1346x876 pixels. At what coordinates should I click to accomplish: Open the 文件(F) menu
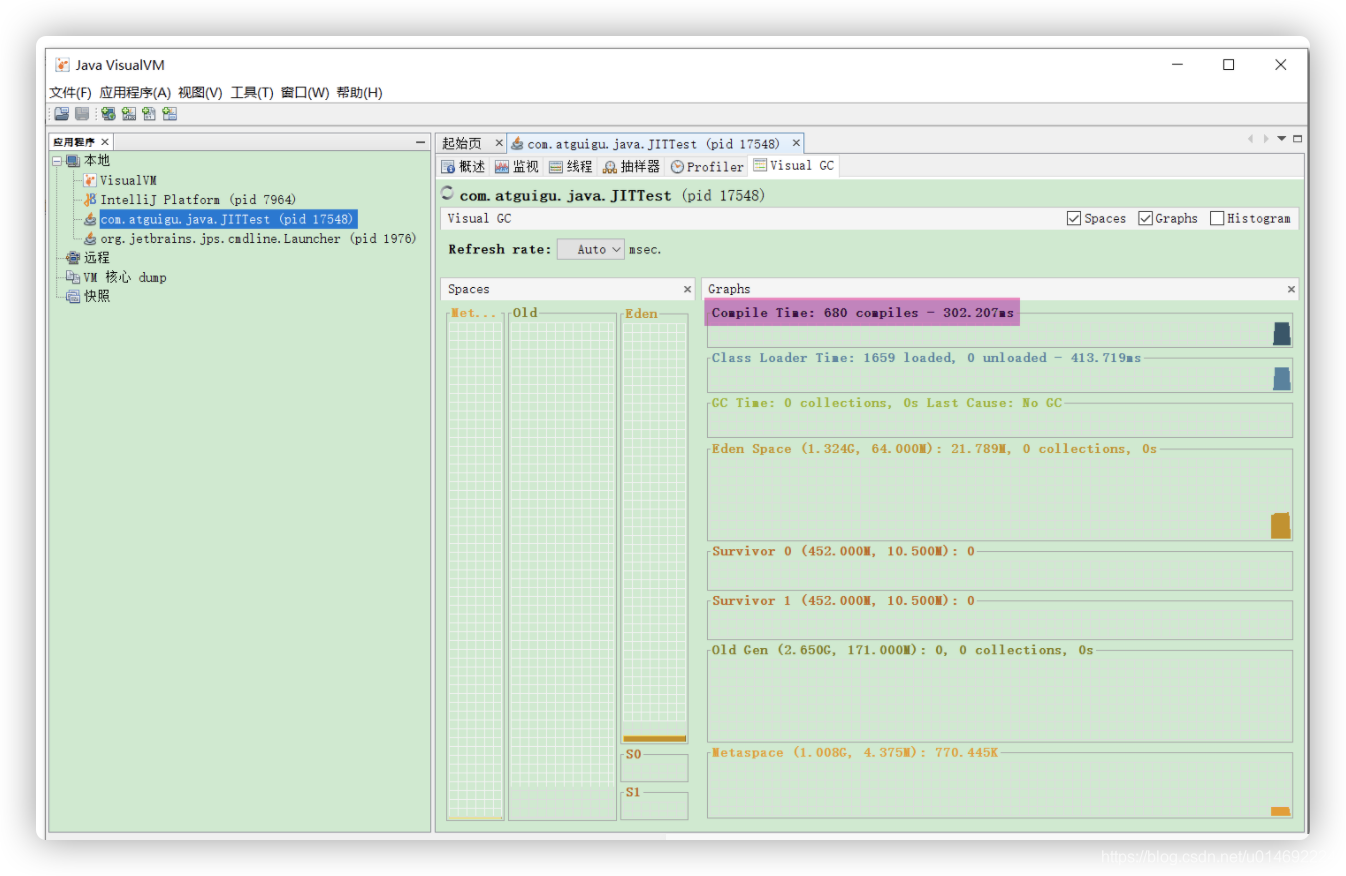pyautogui.click(x=71, y=93)
